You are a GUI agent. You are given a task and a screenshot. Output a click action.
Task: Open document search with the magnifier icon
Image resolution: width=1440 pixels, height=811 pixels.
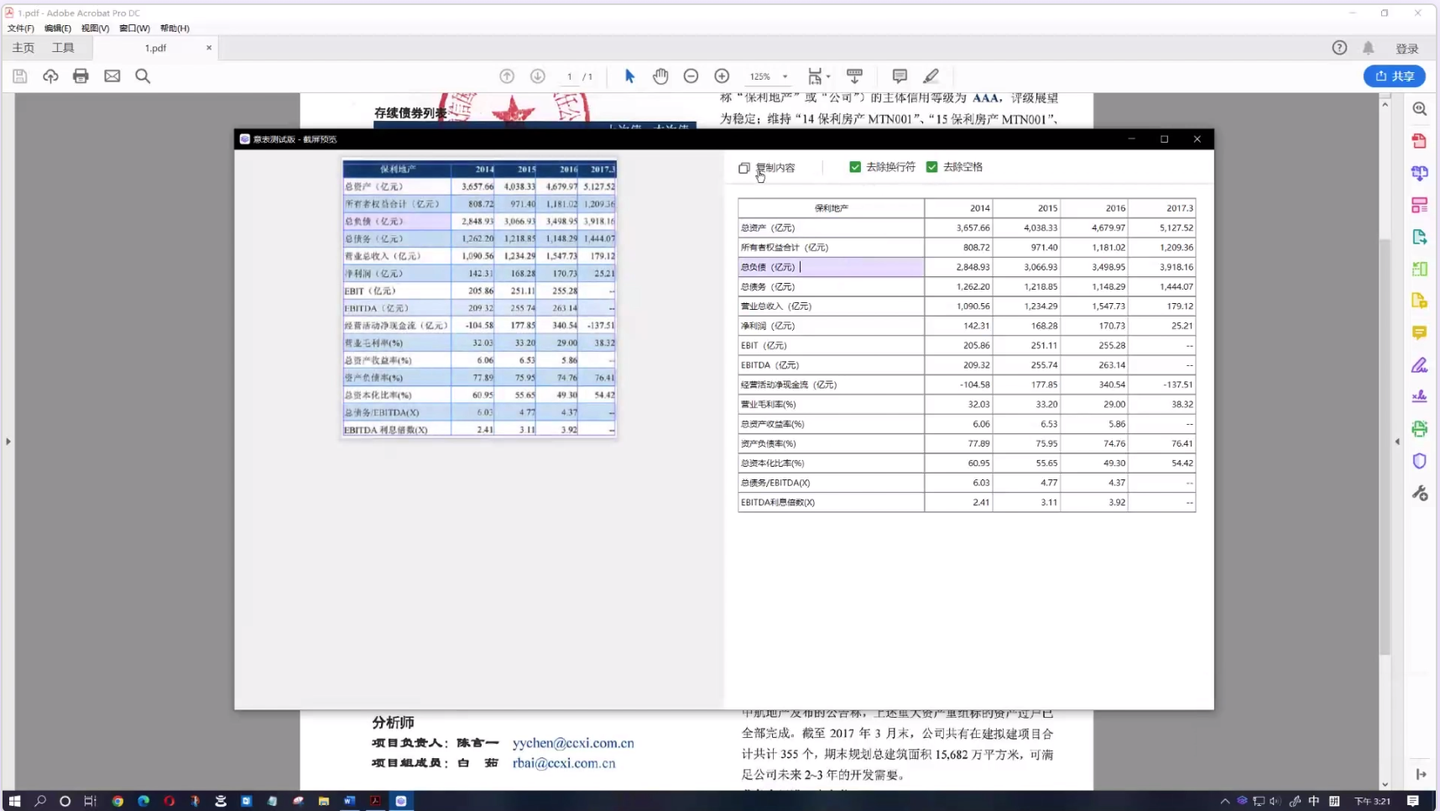[x=144, y=76]
